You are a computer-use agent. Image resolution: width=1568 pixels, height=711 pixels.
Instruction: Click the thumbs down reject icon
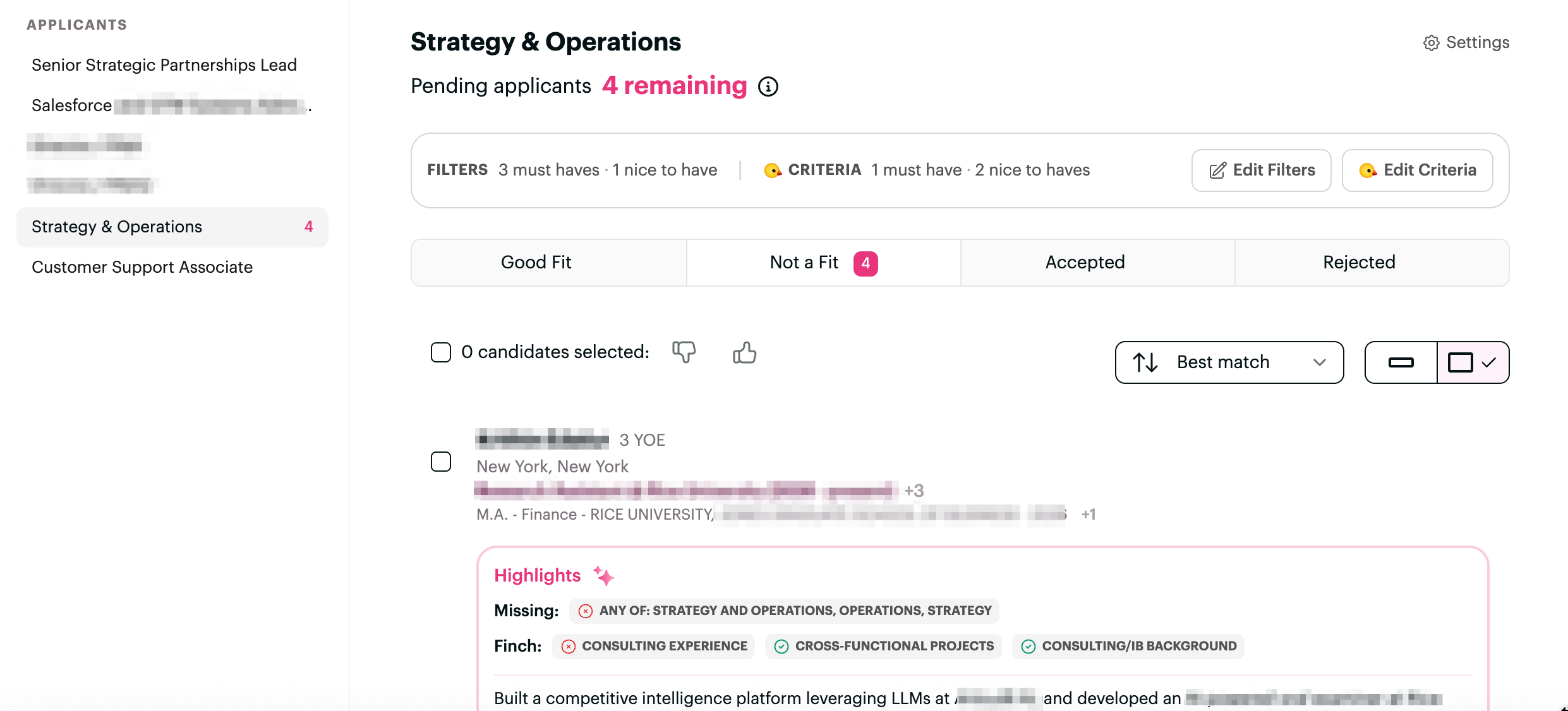[684, 352]
